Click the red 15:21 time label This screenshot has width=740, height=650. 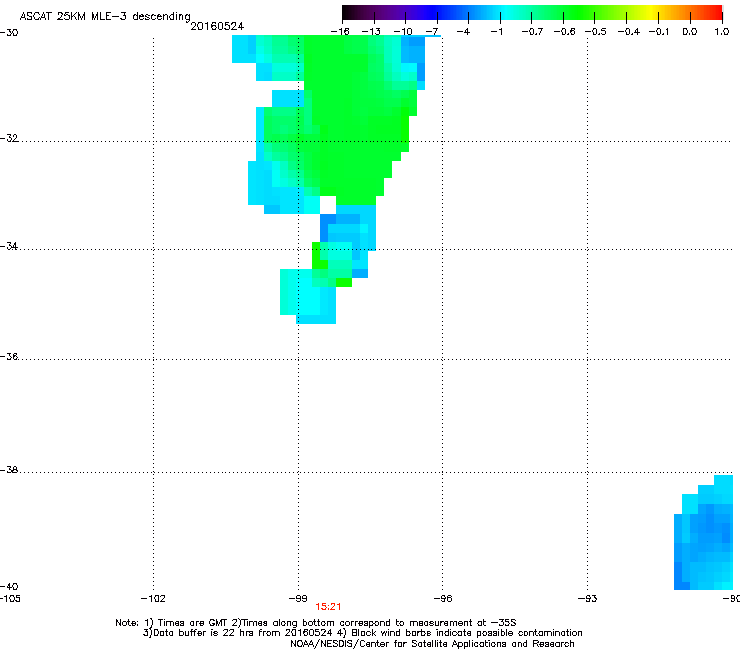328,607
